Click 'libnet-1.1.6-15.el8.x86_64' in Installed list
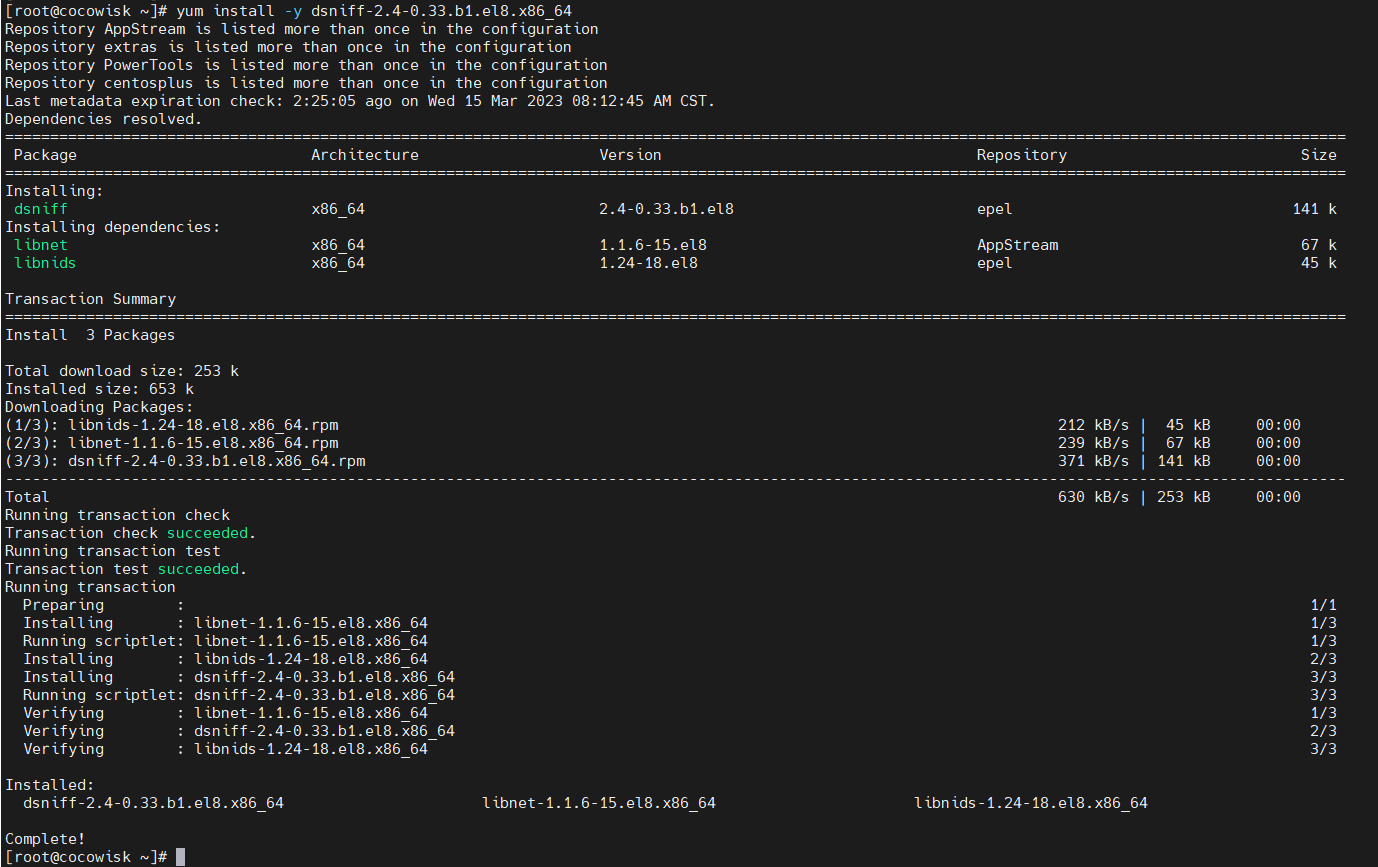Screen dimensions: 1378x867 coord(599,803)
